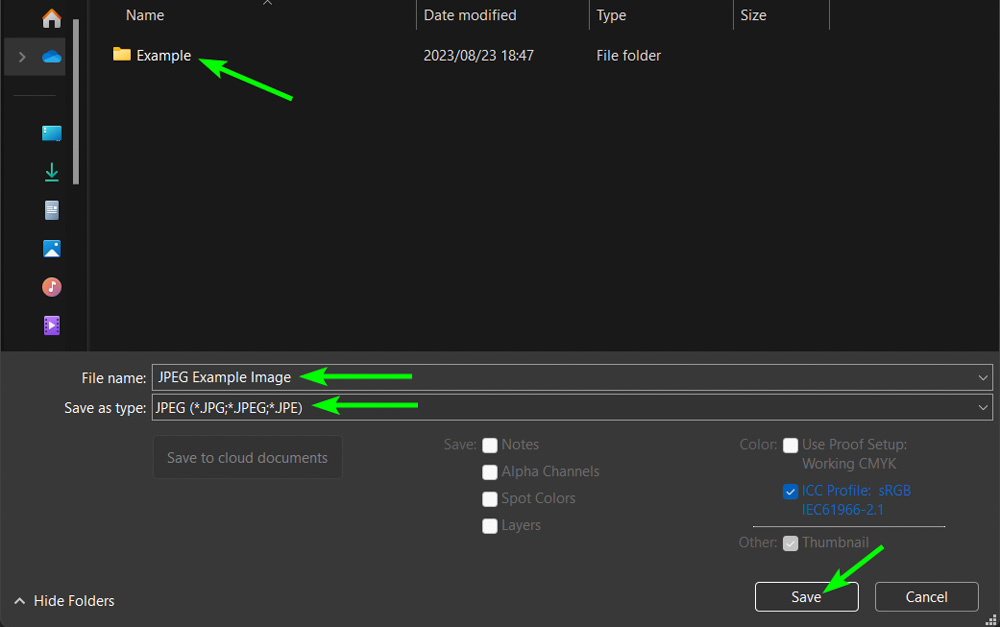Click Save to cloud documents button
Viewport: 1000px width, 627px height.
247,457
